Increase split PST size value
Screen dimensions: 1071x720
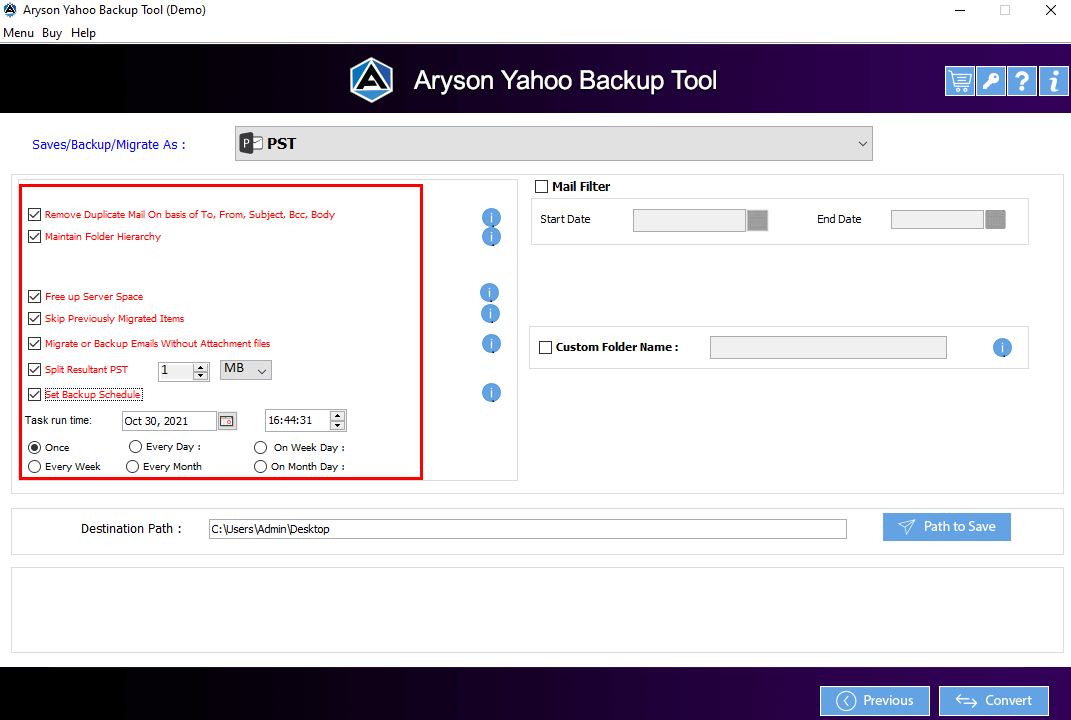(x=201, y=367)
